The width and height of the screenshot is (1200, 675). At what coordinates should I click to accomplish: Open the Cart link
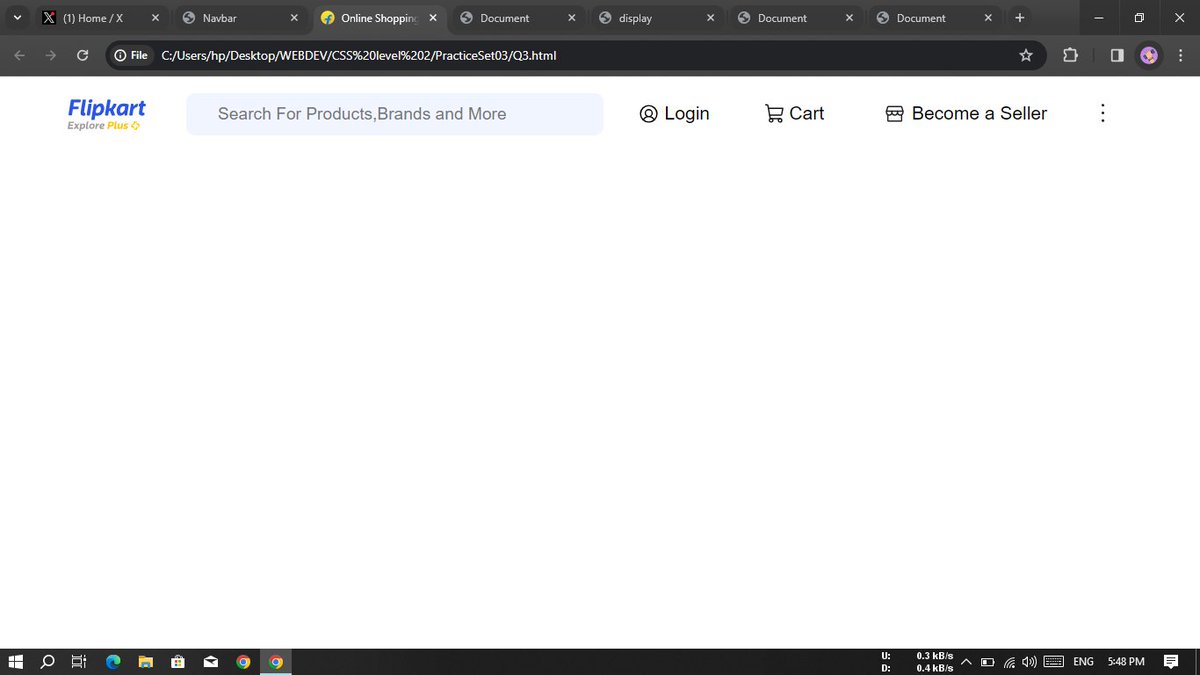click(x=807, y=114)
